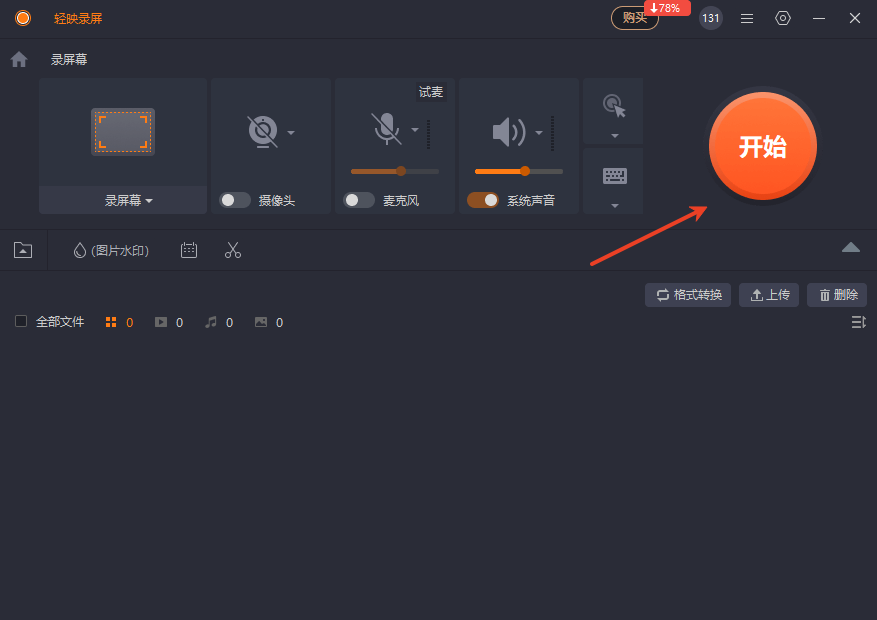Turn off the 系统声音 toggle
877x620 pixels.
pyautogui.click(x=483, y=200)
